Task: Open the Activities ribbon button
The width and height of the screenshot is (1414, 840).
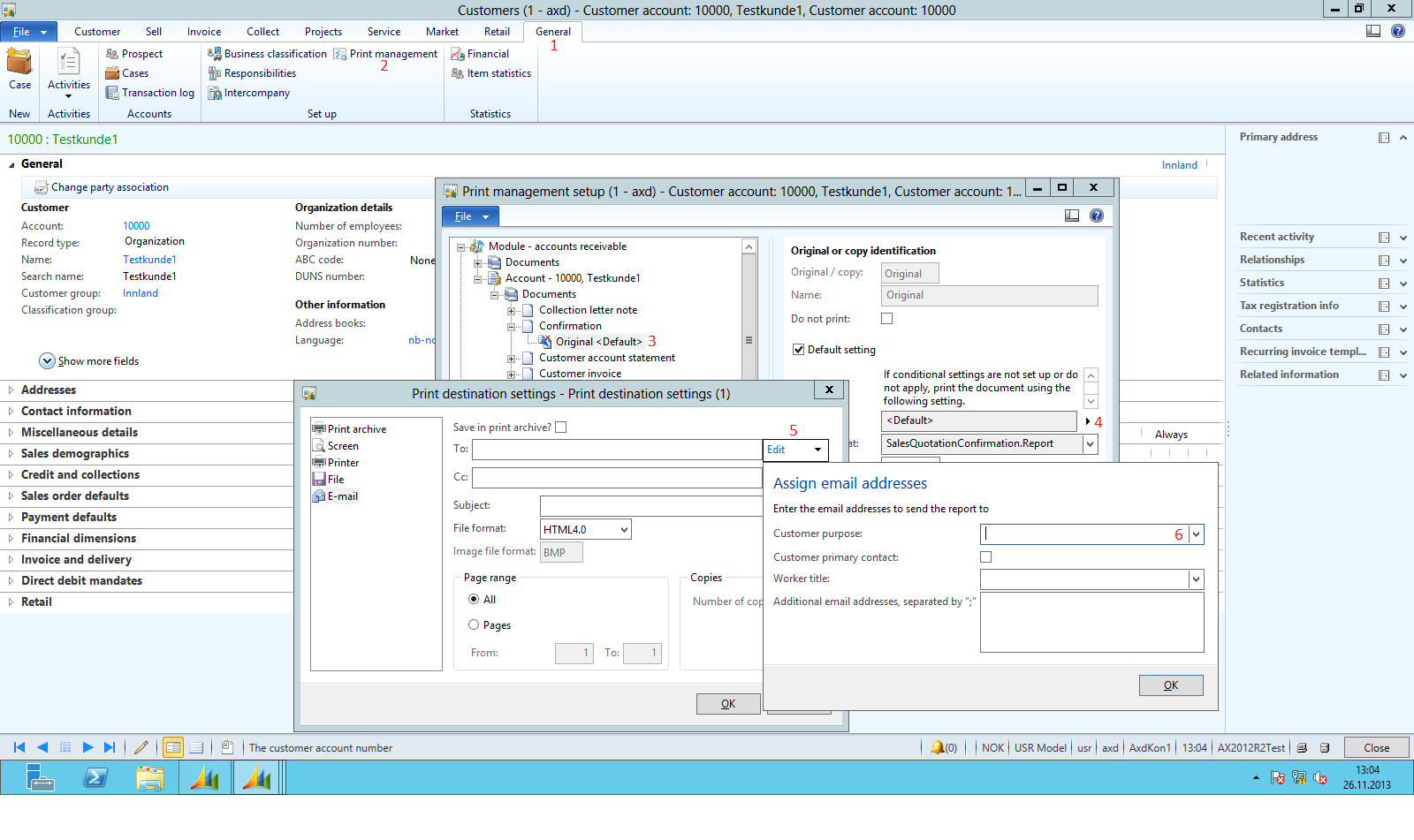Action: pos(68,71)
